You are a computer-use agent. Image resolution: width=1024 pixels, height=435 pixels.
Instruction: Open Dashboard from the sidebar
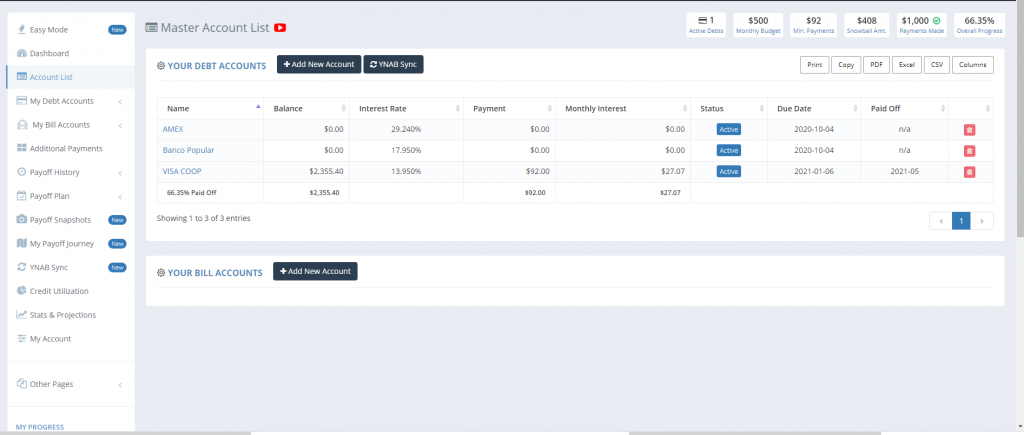[x=49, y=52]
